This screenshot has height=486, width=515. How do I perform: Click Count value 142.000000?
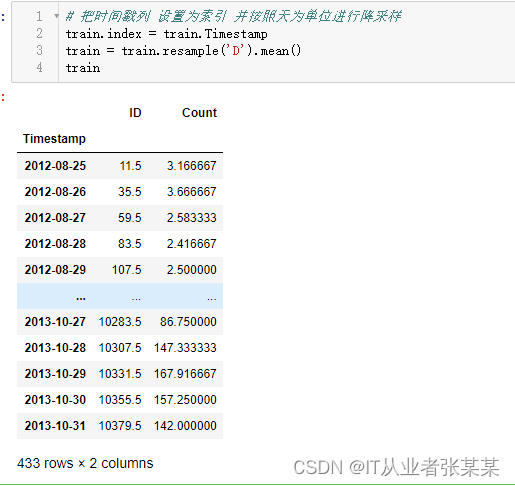click(x=185, y=426)
